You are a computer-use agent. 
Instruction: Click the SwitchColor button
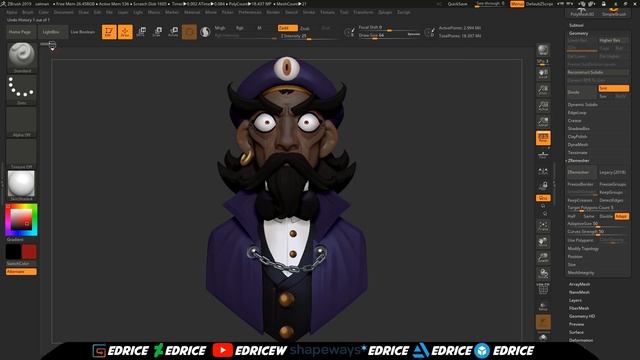coord(18,264)
